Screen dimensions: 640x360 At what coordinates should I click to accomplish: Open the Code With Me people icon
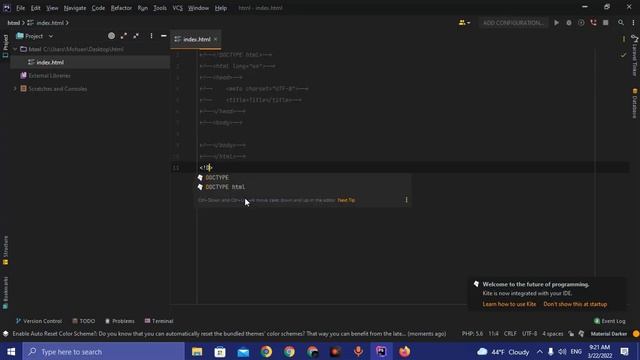(x=464, y=23)
